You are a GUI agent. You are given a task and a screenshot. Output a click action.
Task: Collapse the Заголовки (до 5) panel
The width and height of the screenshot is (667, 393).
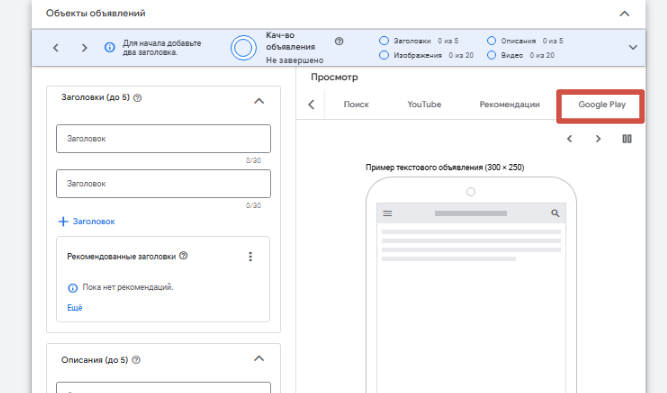point(259,101)
